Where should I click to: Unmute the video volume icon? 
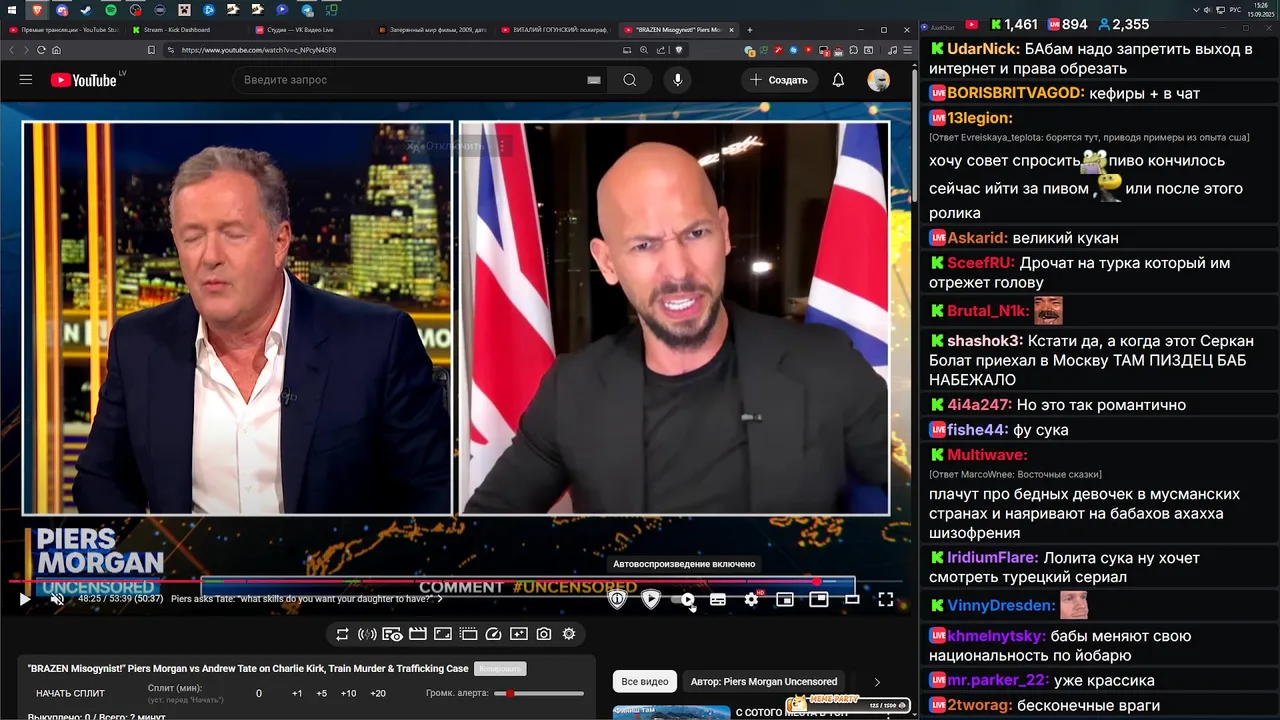57,599
